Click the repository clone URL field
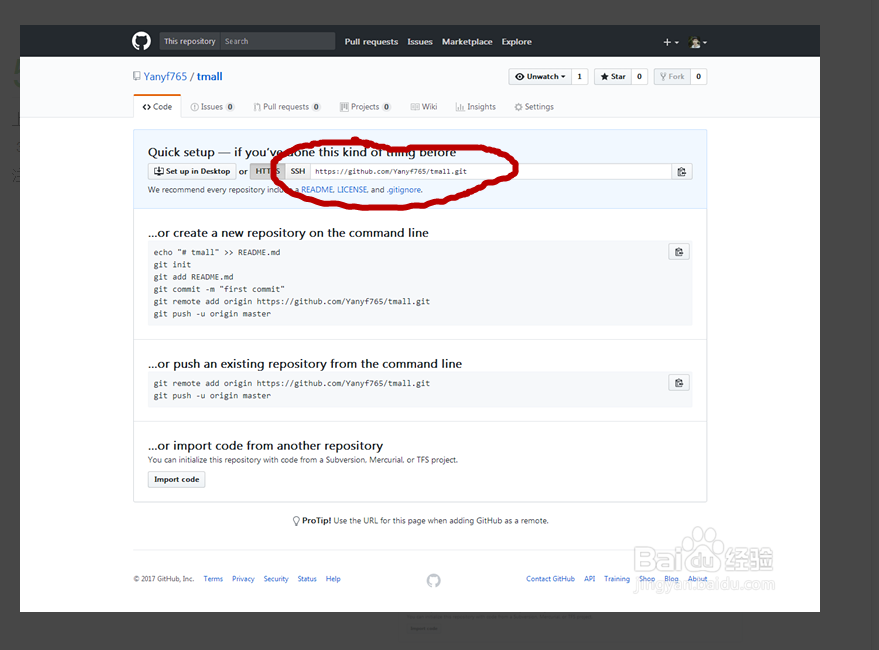Screen dimensions: 879x650 click(x=491, y=172)
